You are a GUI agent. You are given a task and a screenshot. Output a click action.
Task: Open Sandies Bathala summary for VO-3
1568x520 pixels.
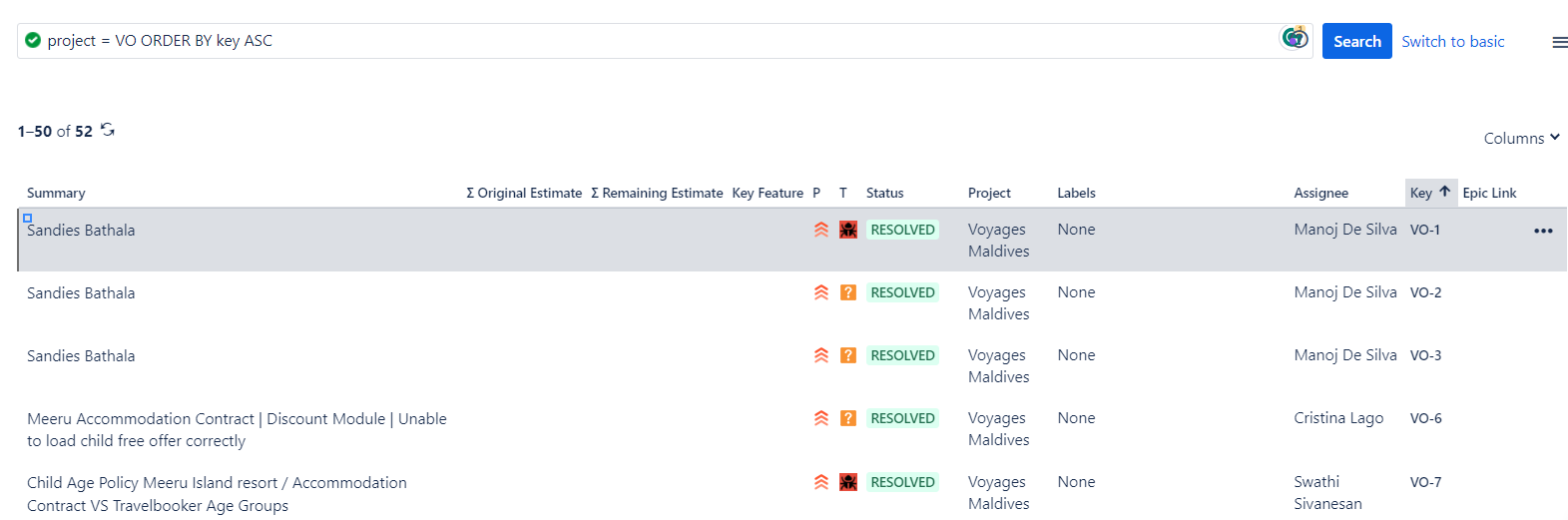81,355
